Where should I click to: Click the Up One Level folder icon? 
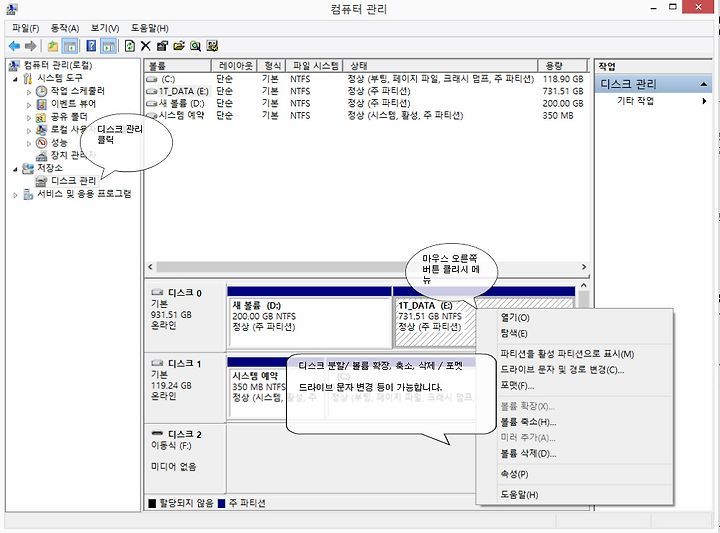pos(53,46)
